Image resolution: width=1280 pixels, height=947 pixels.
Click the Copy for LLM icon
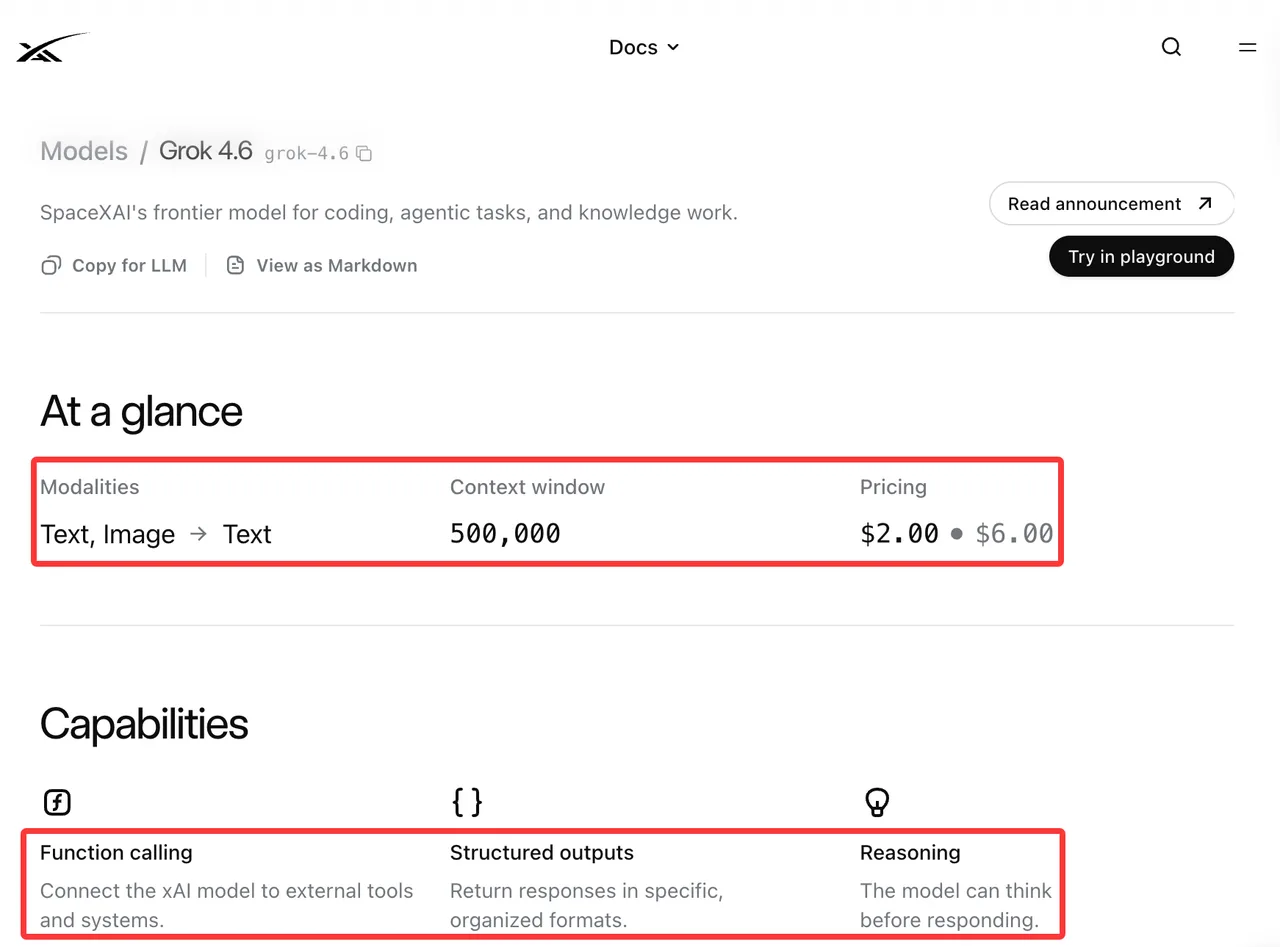[x=51, y=266]
